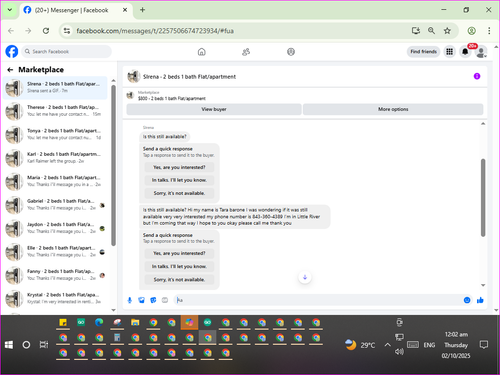This screenshot has width=500, height=375.
Task: Open the Friends icon in Facebook header
Action: [246, 52]
